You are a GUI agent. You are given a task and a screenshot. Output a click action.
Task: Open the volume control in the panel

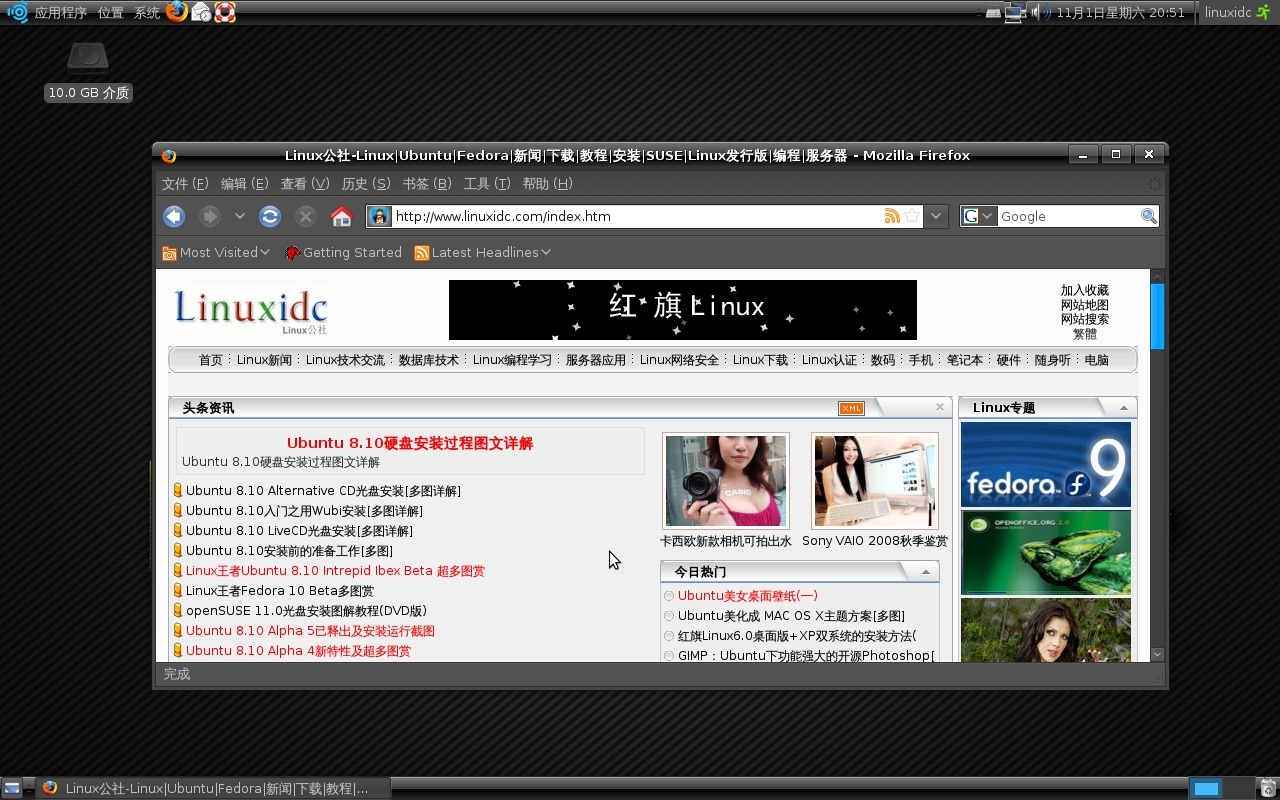click(1041, 12)
